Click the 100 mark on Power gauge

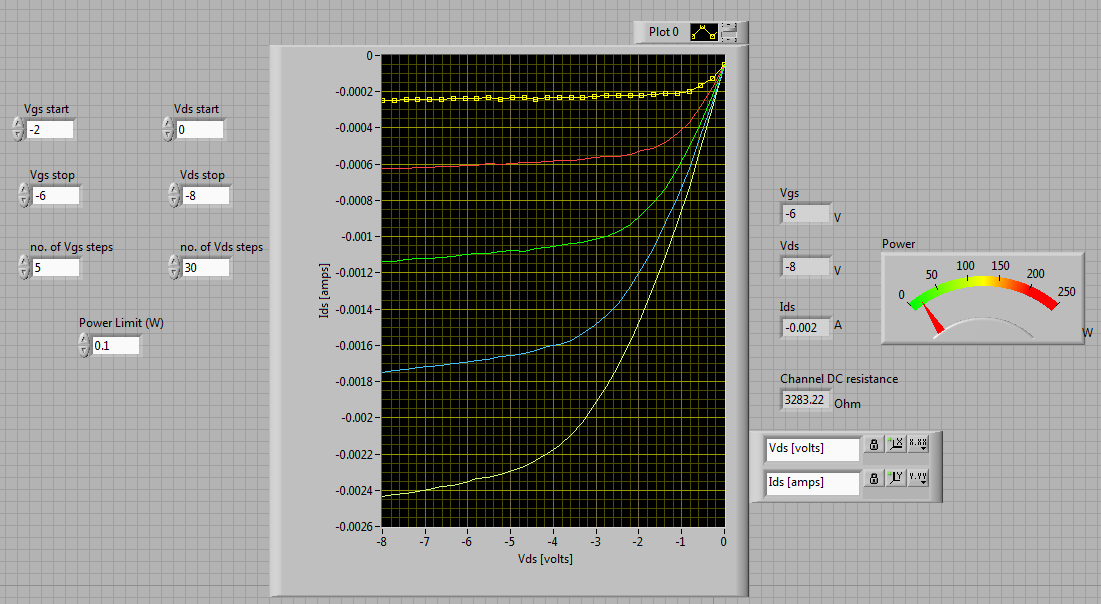coord(965,266)
